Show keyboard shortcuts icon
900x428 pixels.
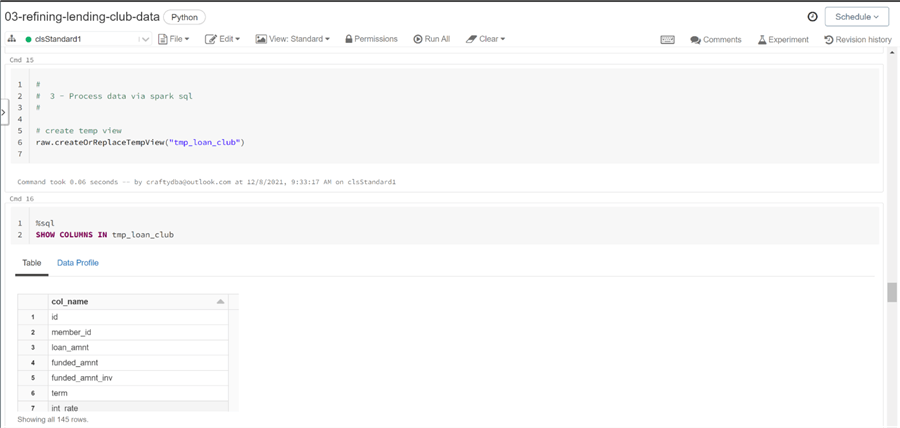[x=668, y=40]
